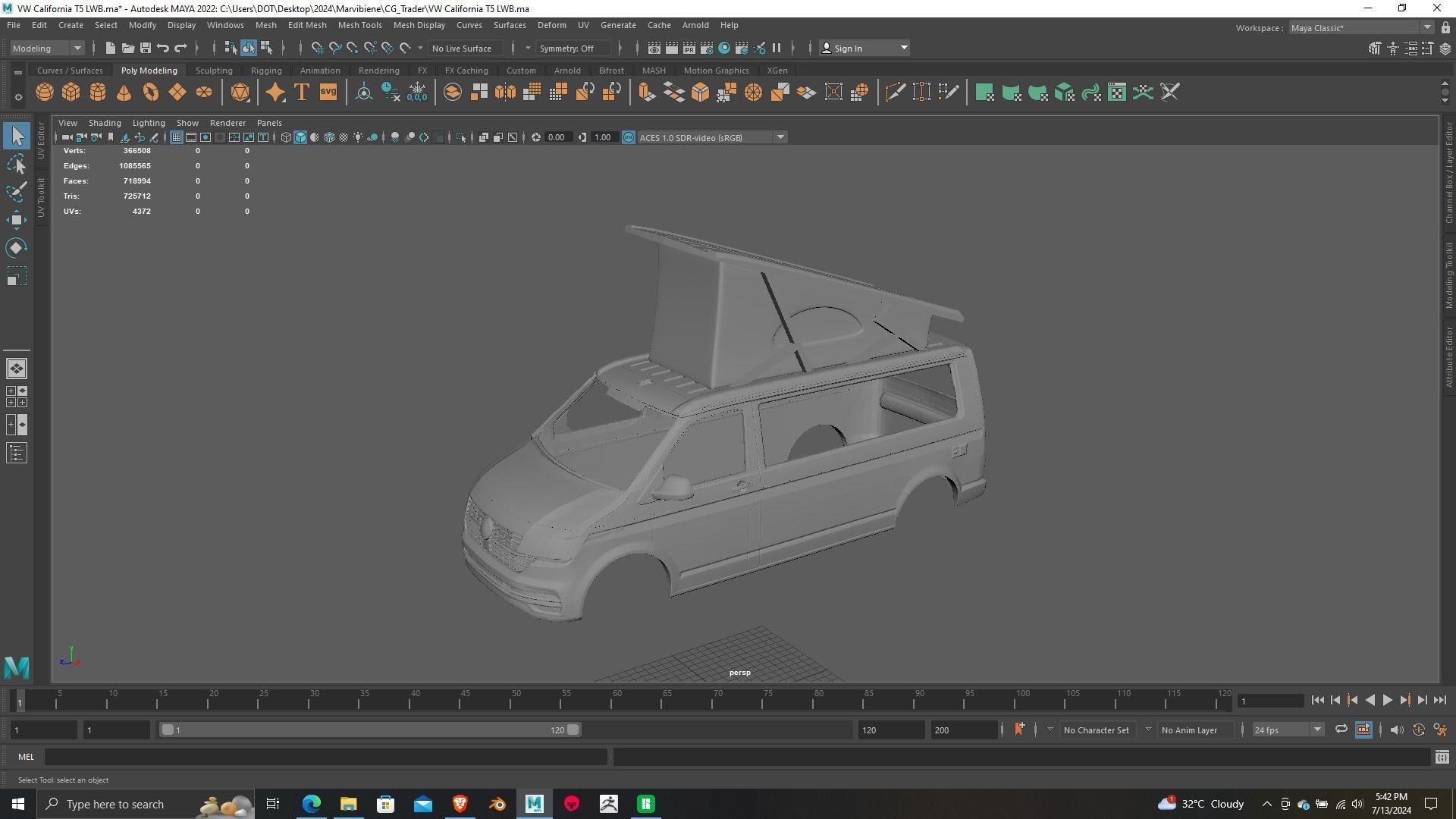Create a Polygon Cone from shelf
Screen dimensions: 1456x819
[x=124, y=93]
